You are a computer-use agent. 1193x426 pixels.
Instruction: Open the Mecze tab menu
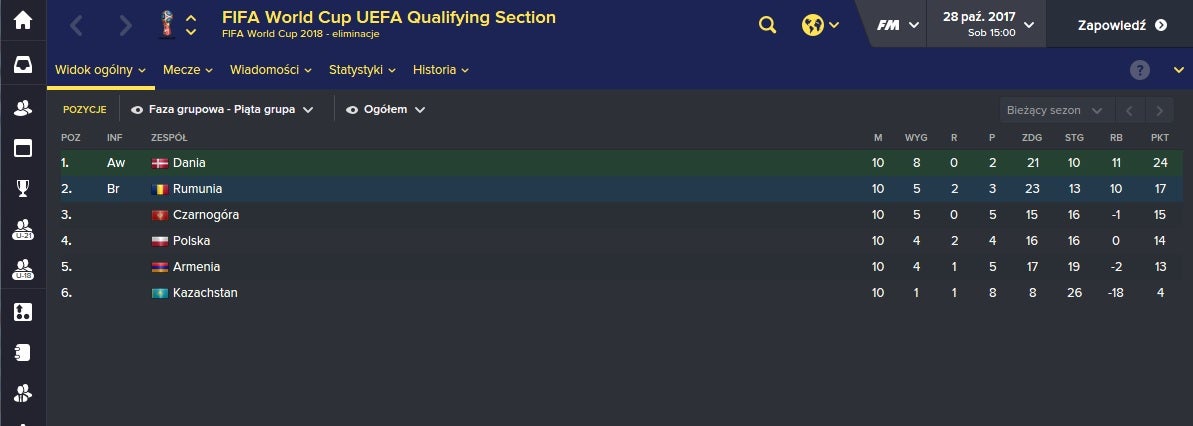point(187,70)
